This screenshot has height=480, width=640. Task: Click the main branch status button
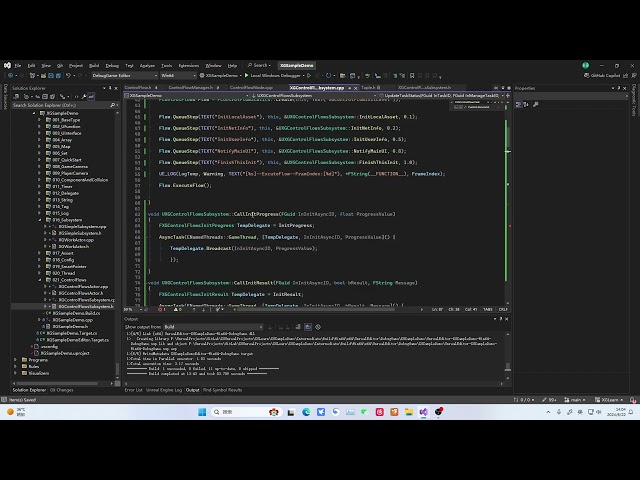coord(575,400)
